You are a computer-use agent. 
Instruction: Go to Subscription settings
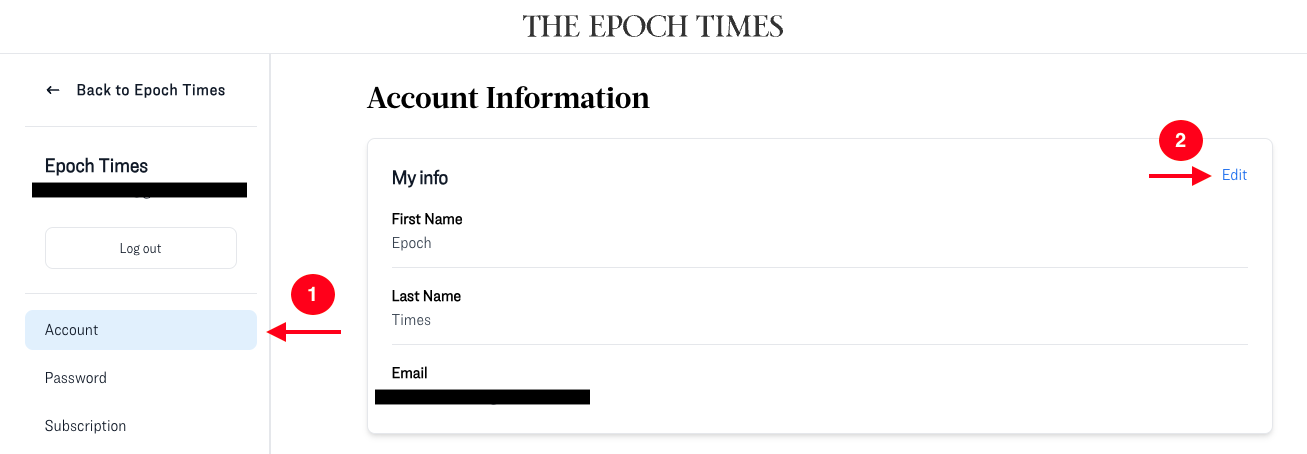86,426
